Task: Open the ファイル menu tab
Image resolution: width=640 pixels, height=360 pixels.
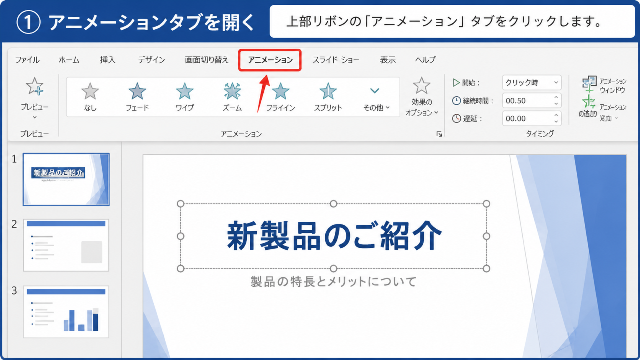Action: click(x=27, y=60)
